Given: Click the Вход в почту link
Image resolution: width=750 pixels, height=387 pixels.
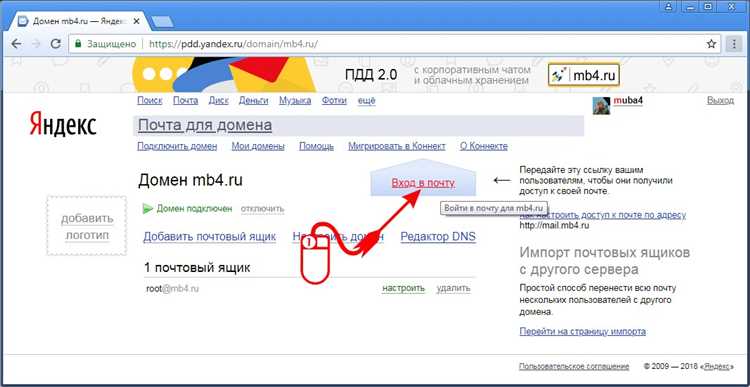Looking at the screenshot, I should pos(423,183).
